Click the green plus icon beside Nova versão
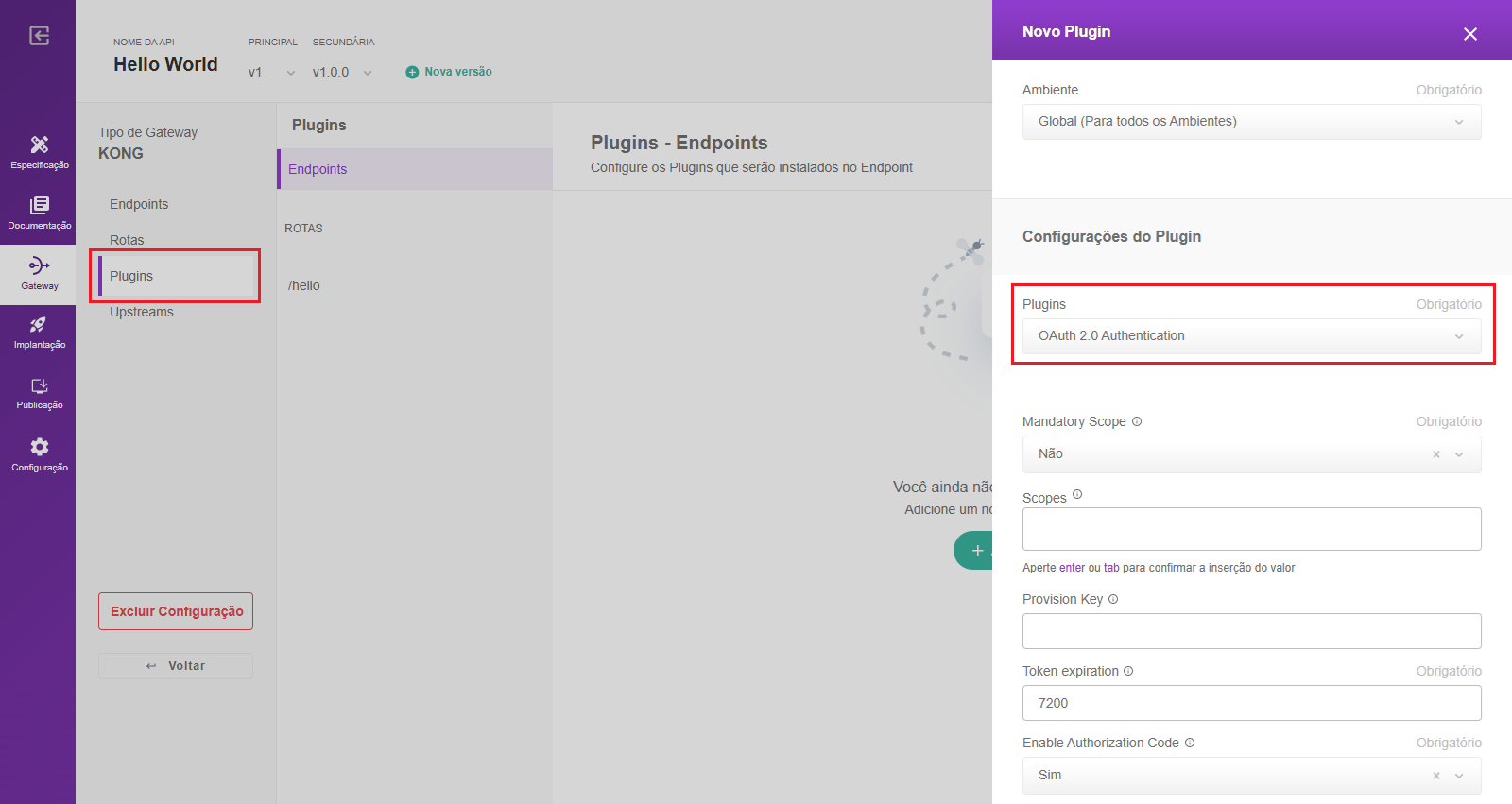 412,72
